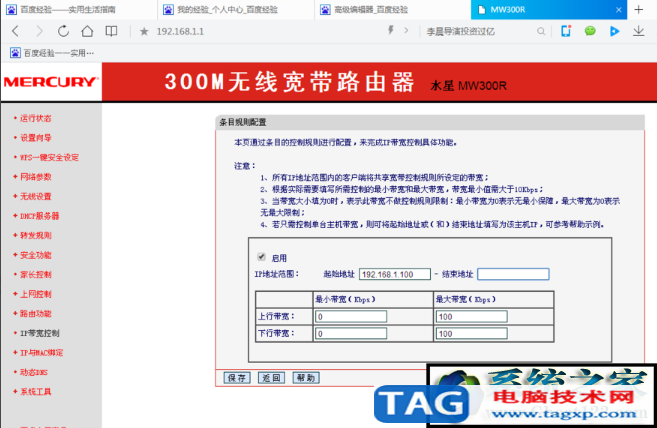
Task: Click the 保存 button
Action: pos(237,378)
